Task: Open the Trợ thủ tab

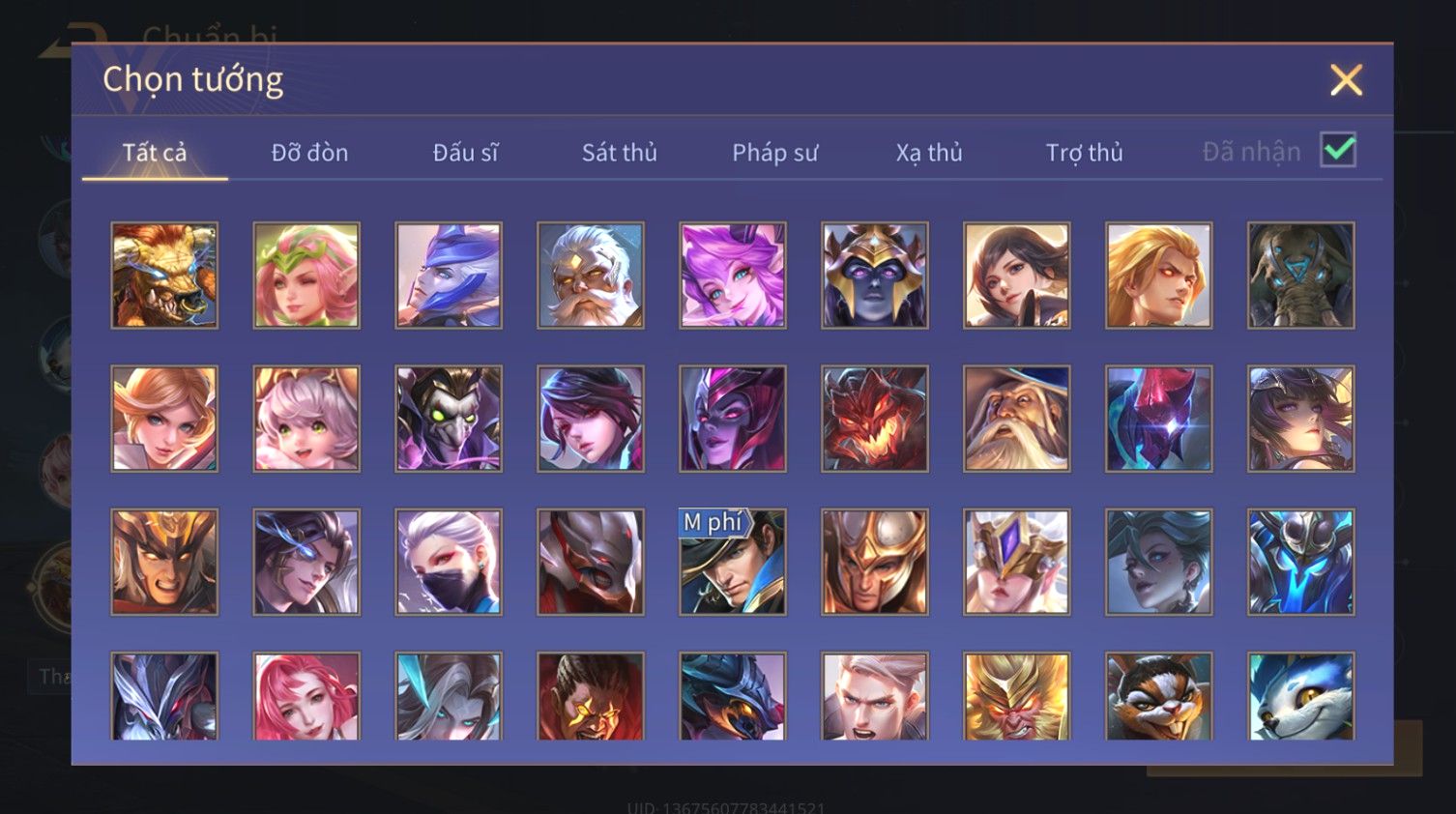Action: 1084,152
